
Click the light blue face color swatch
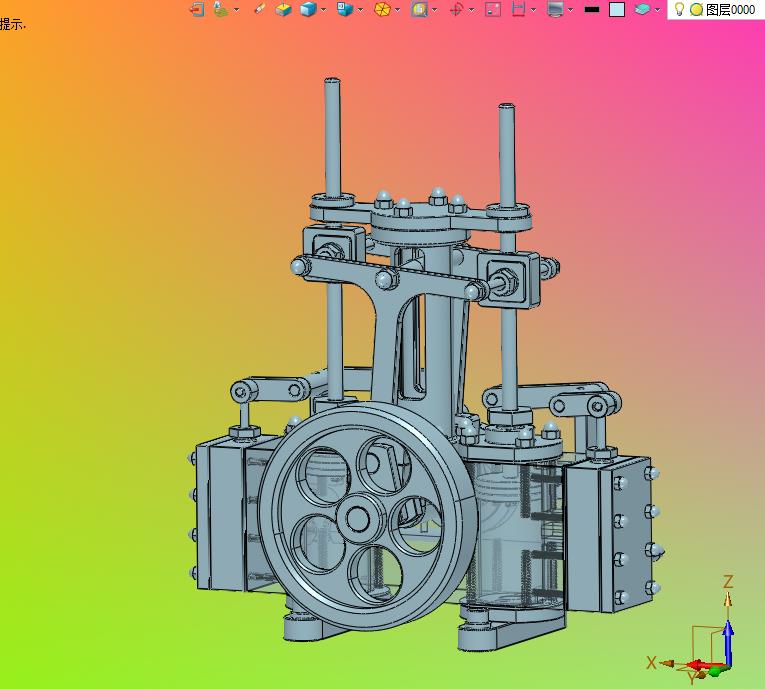(617, 10)
